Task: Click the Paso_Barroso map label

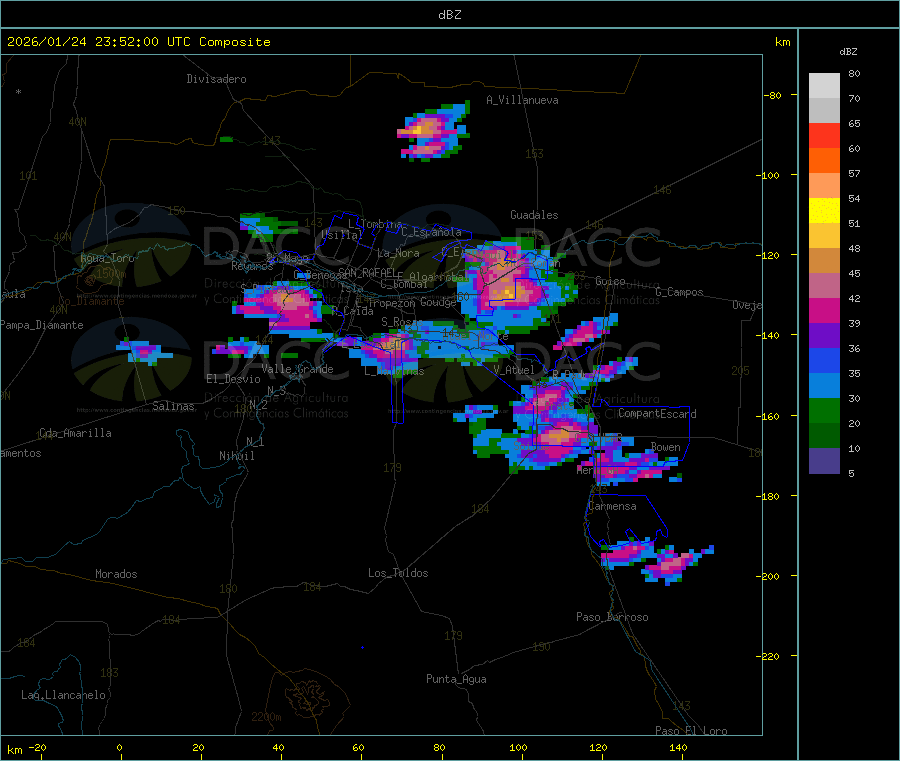Action: pos(612,617)
